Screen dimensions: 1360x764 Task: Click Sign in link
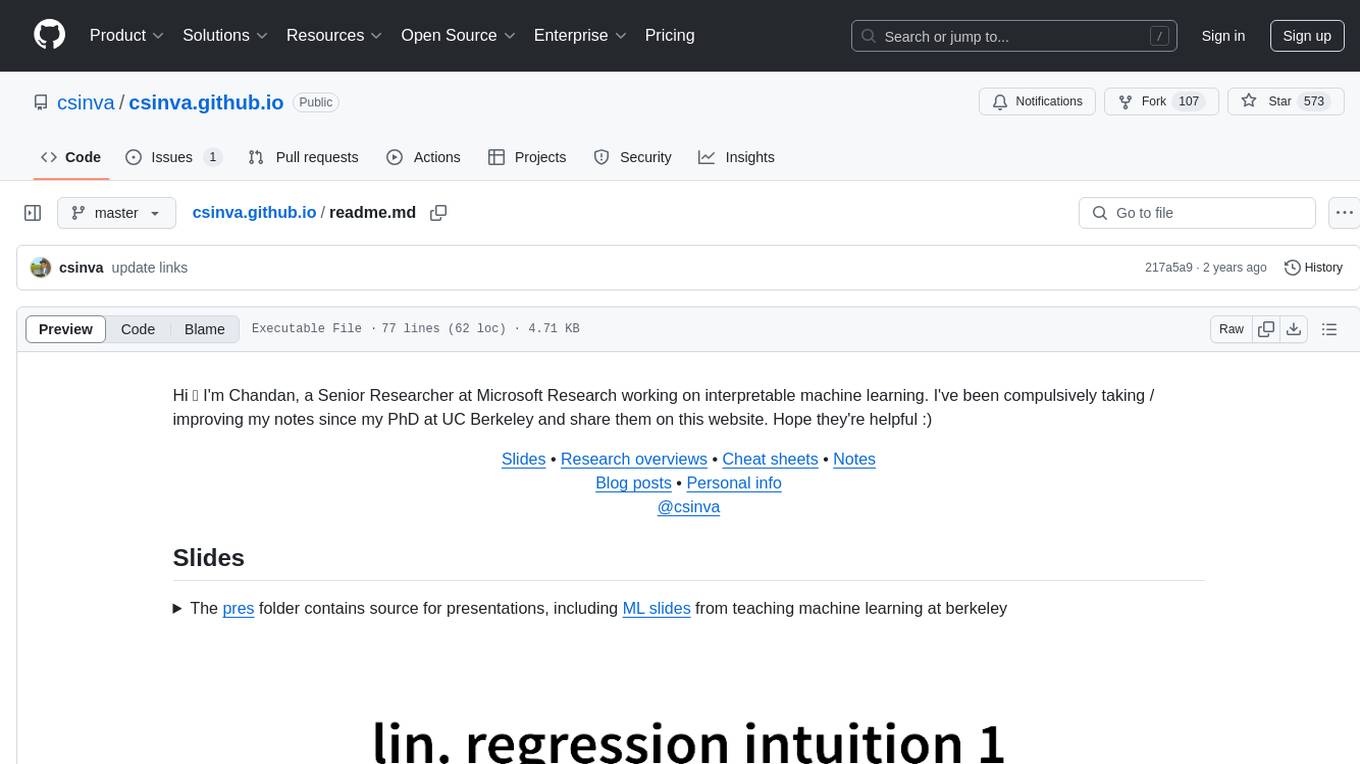pyautogui.click(x=1223, y=36)
